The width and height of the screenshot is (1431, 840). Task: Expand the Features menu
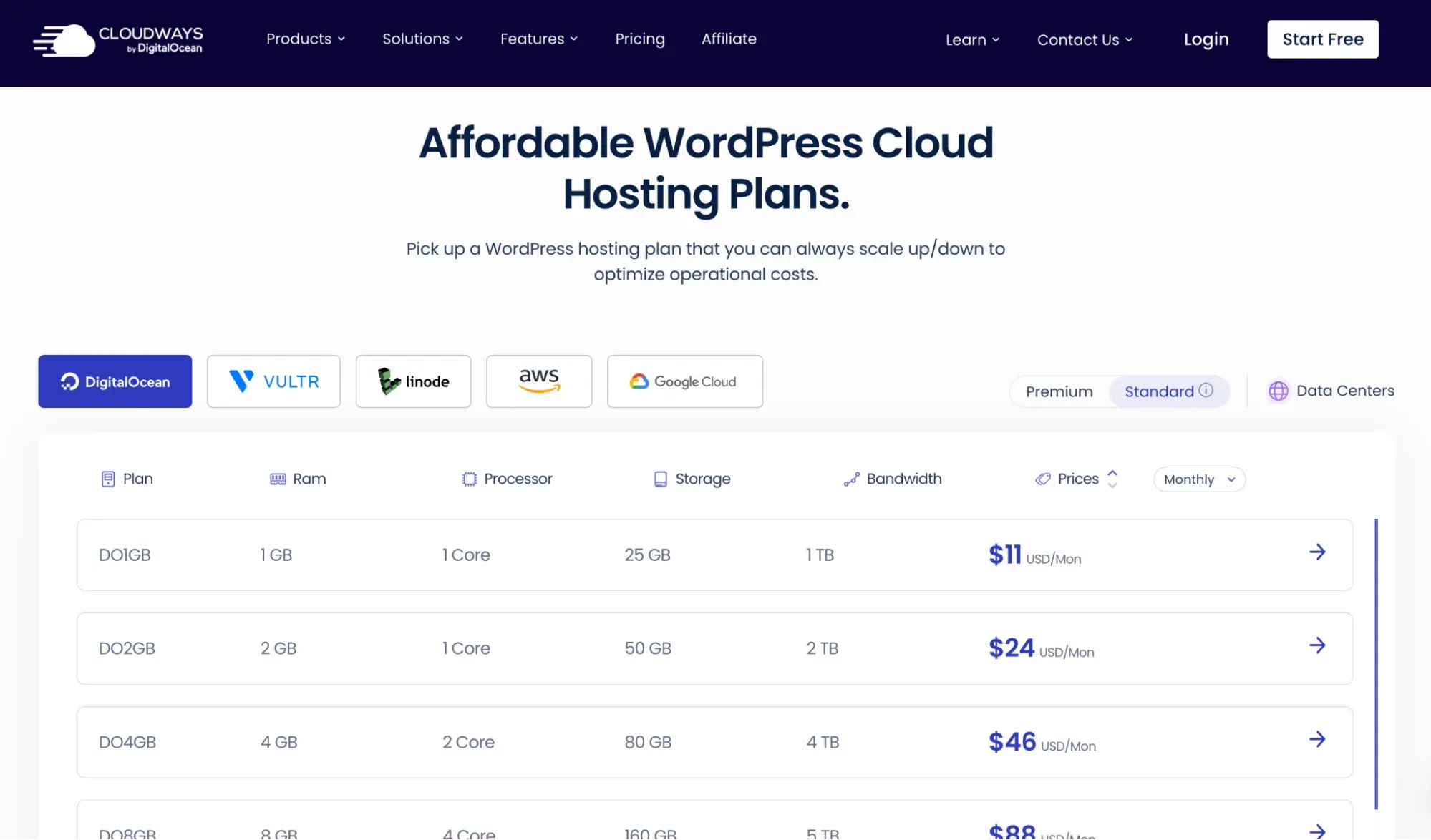pyautogui.click(x=539, y=39)
